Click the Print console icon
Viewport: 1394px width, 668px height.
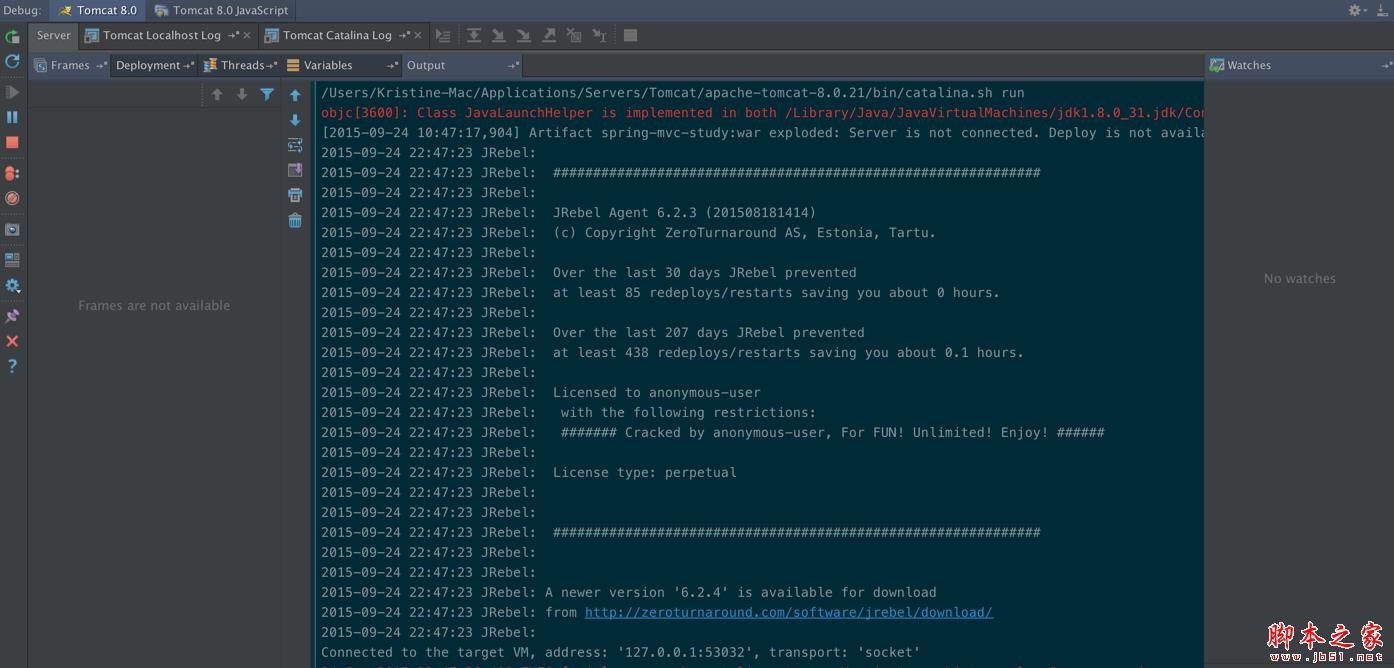point(295,195)
